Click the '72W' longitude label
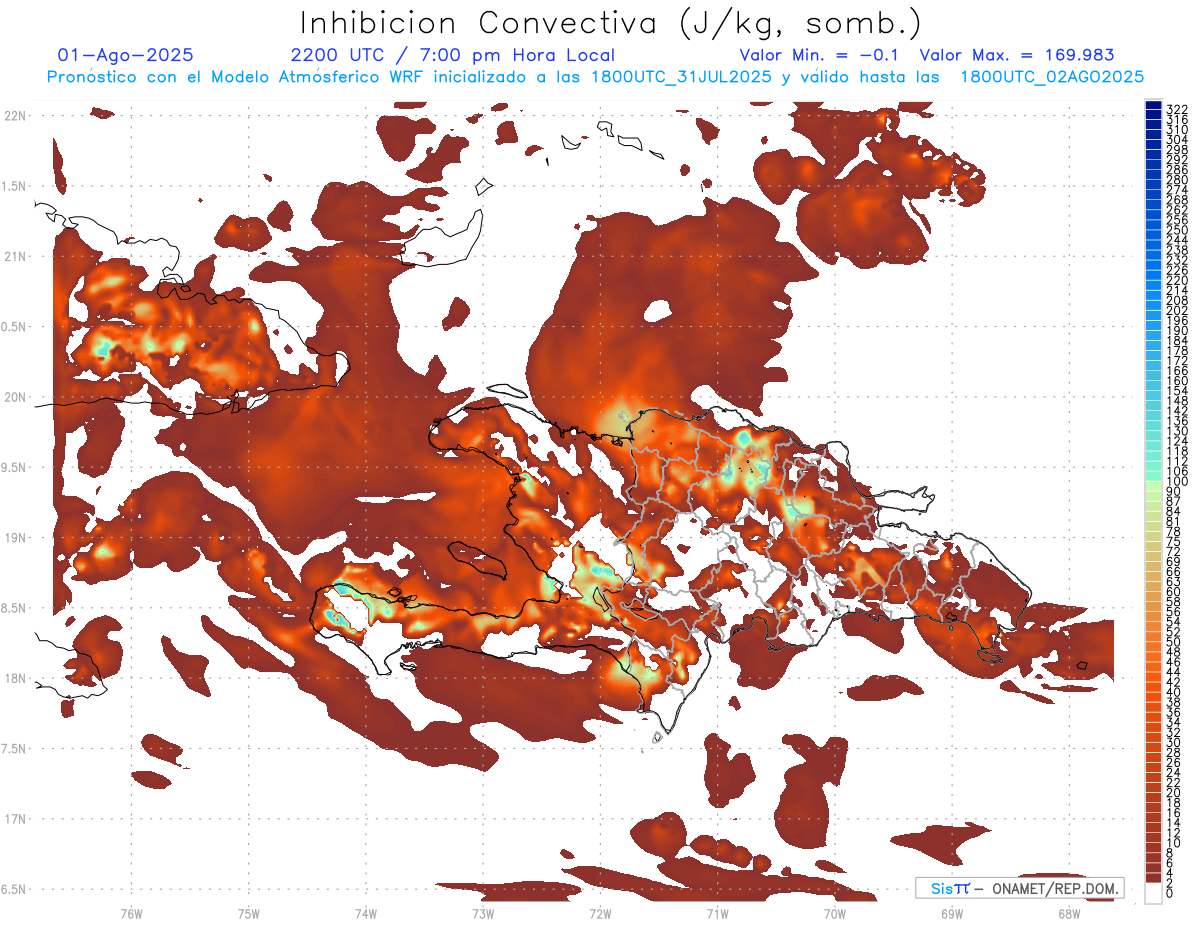This screenshot has width=1200, height=927. click(600, 912)
